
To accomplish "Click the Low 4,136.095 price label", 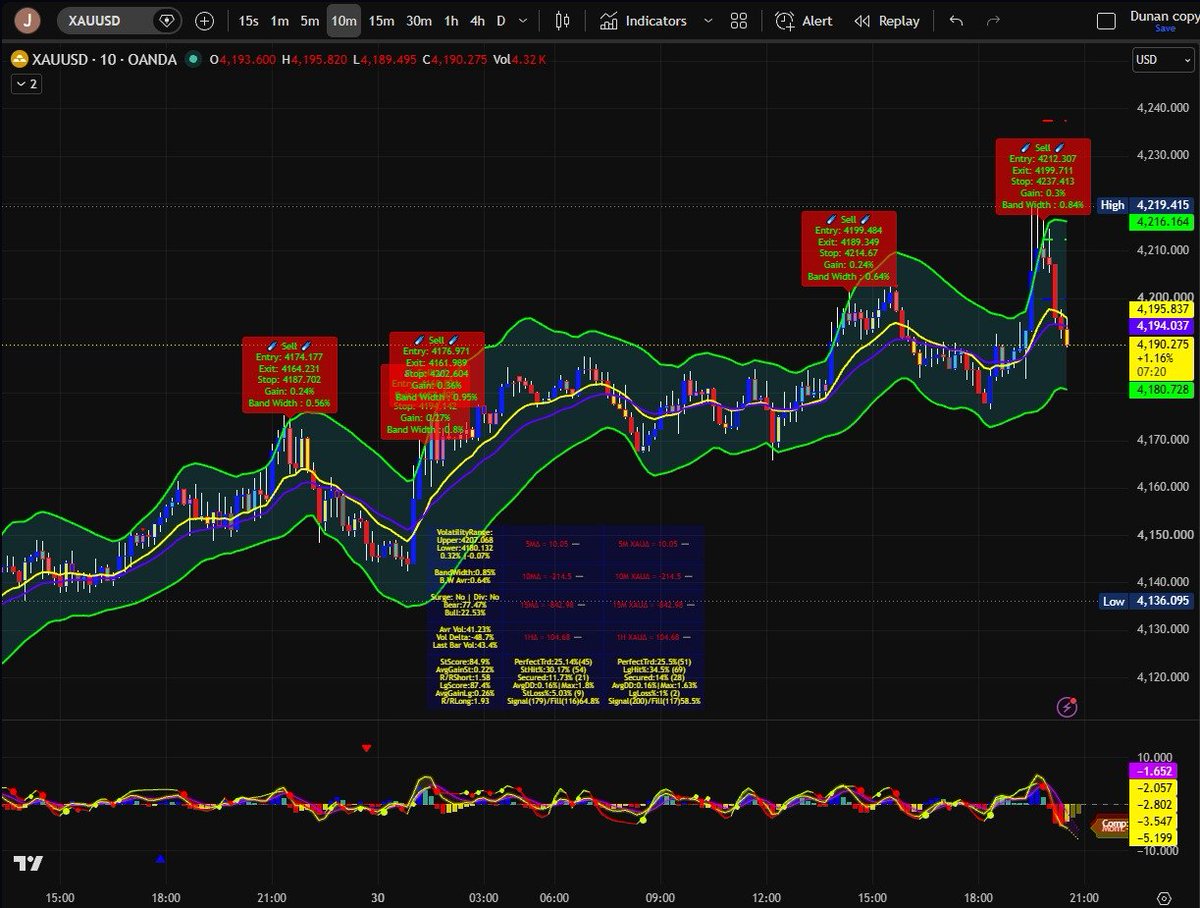I will tap(1145, 601).
